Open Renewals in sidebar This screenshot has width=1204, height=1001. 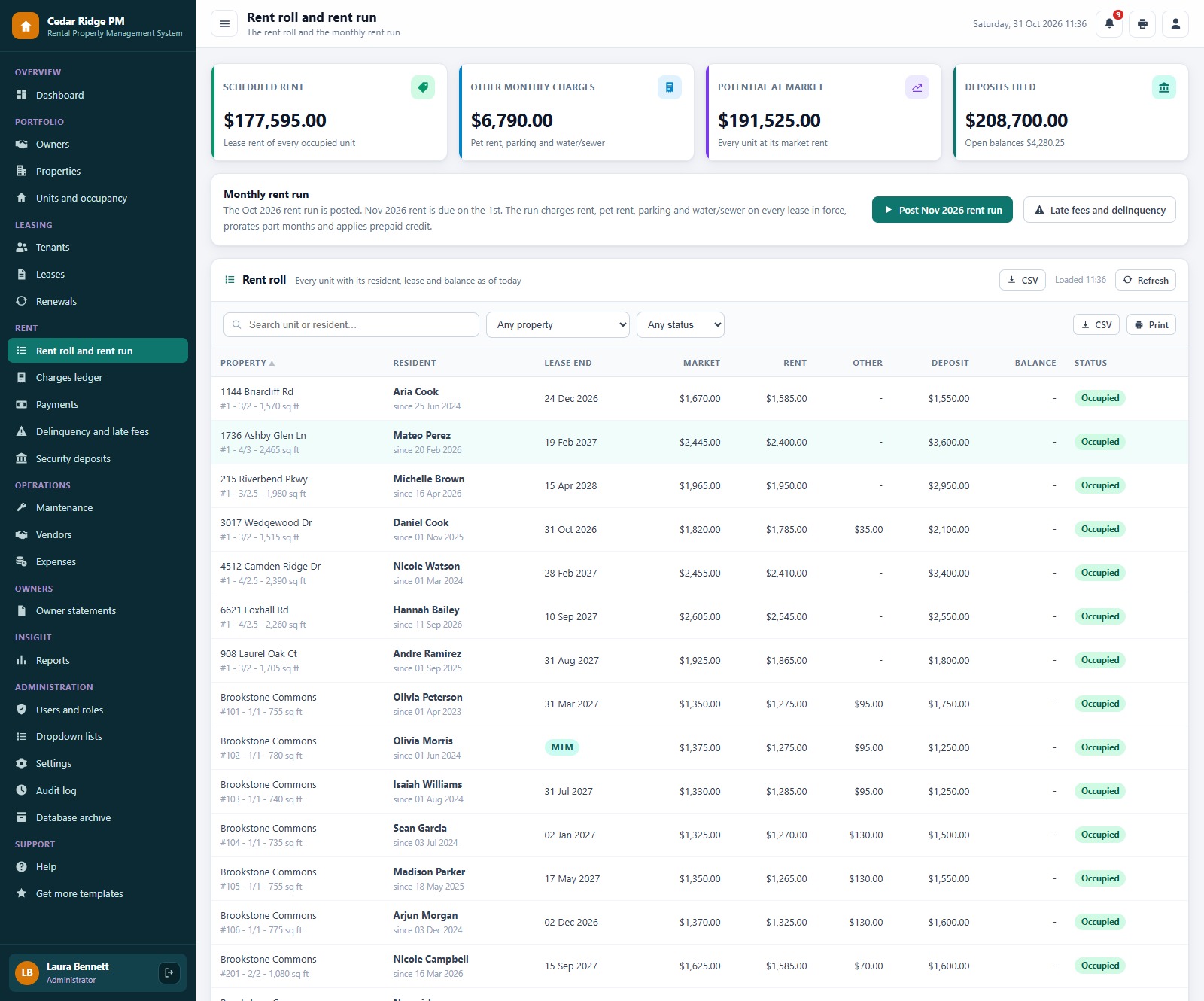point(98,301)
